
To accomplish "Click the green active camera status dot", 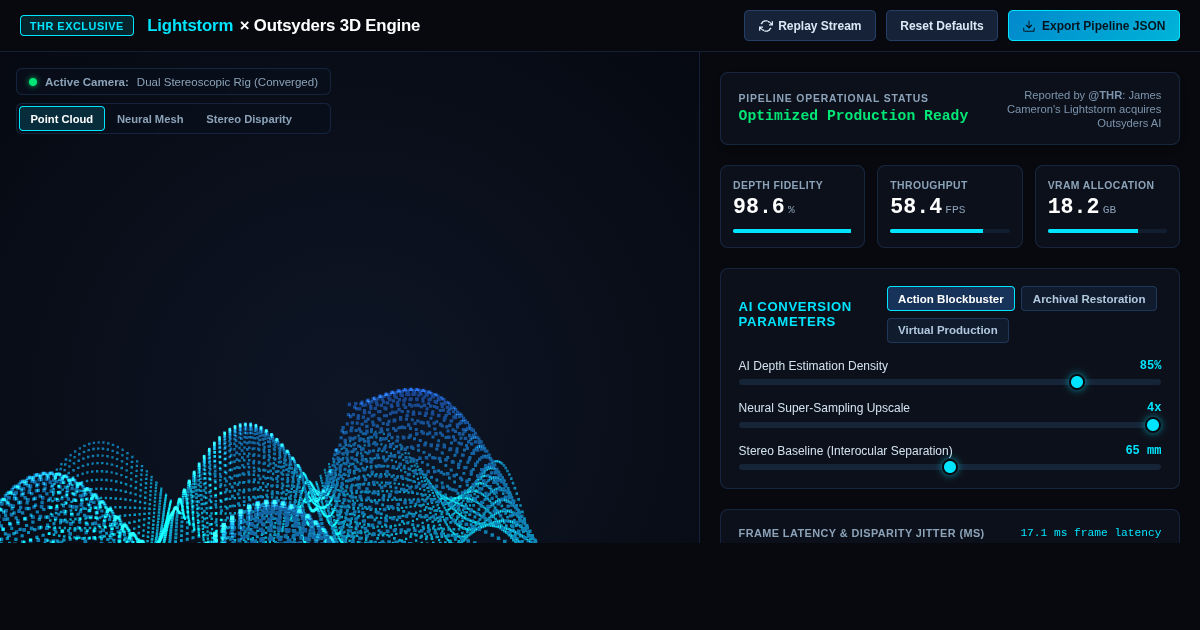I will [33, 82].
